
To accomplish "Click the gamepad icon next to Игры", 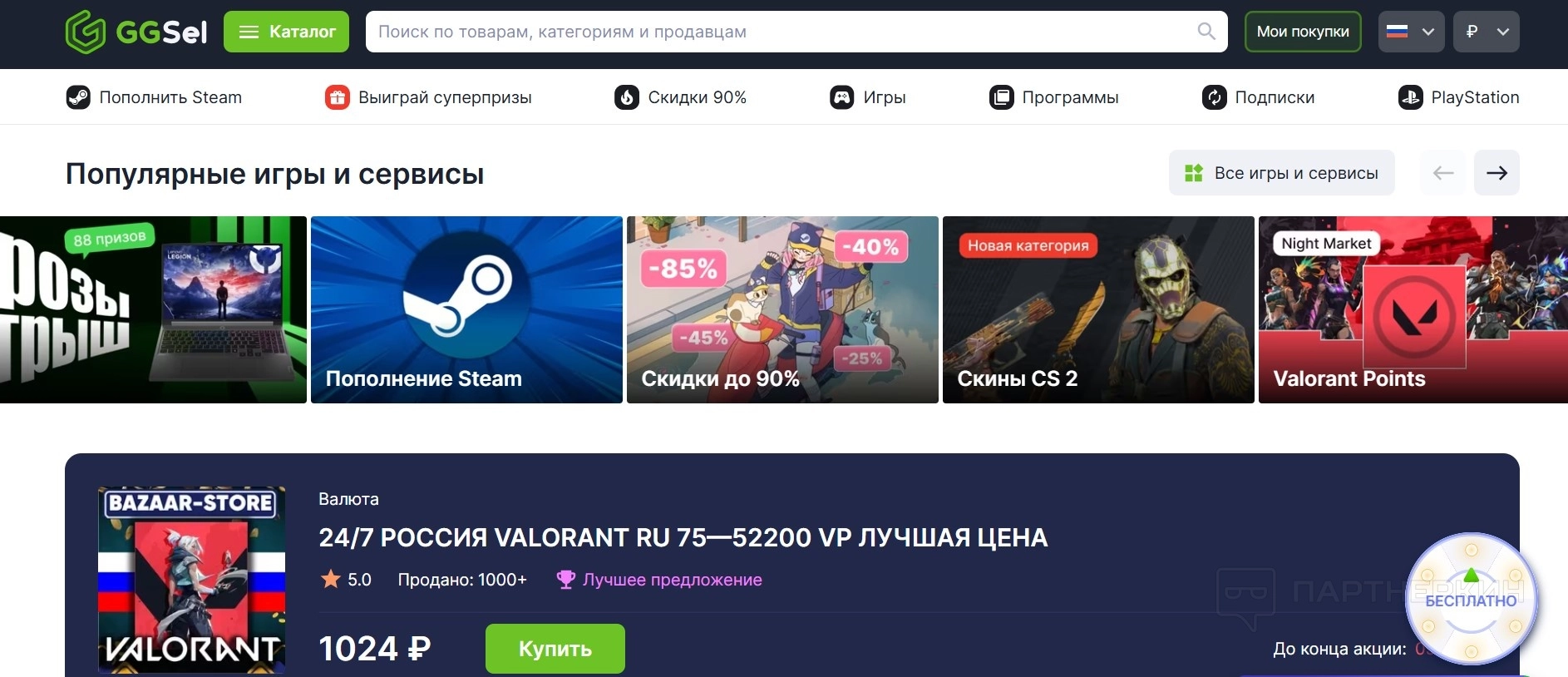I will point(842,97).
